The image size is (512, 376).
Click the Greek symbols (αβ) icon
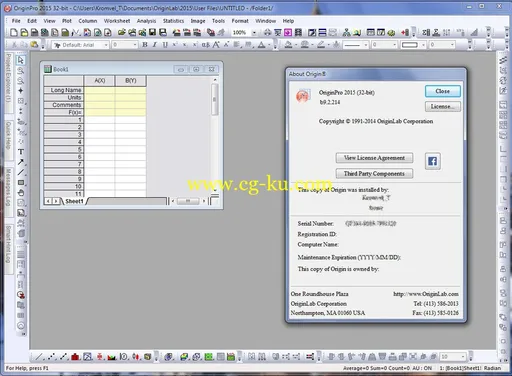206,45
